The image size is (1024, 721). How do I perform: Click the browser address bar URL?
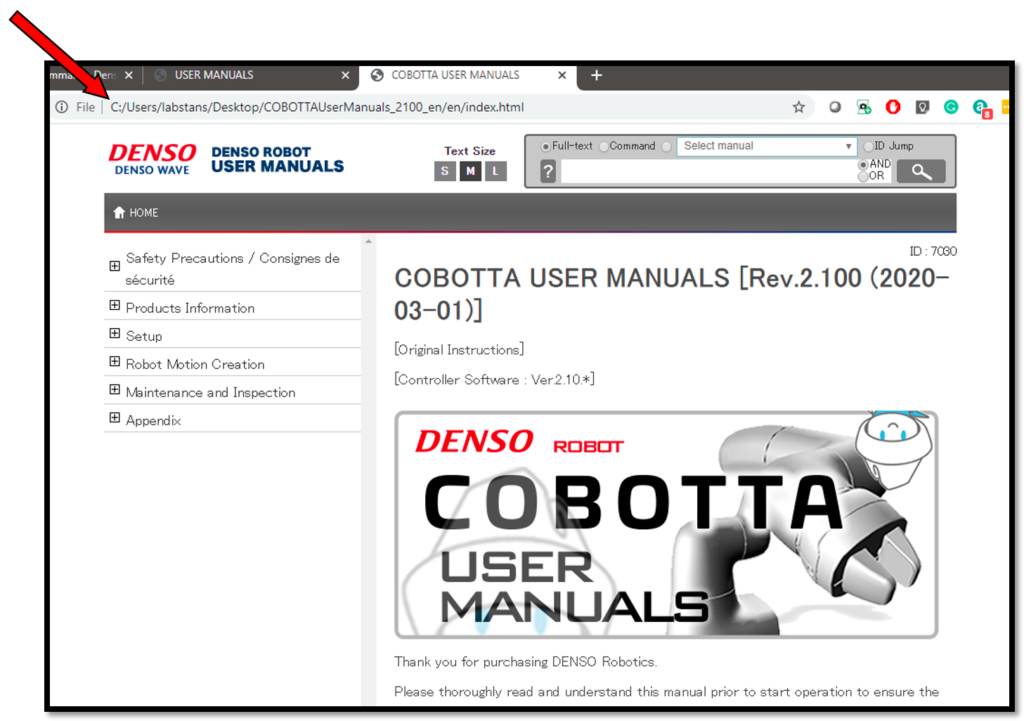tap(317, 107)
